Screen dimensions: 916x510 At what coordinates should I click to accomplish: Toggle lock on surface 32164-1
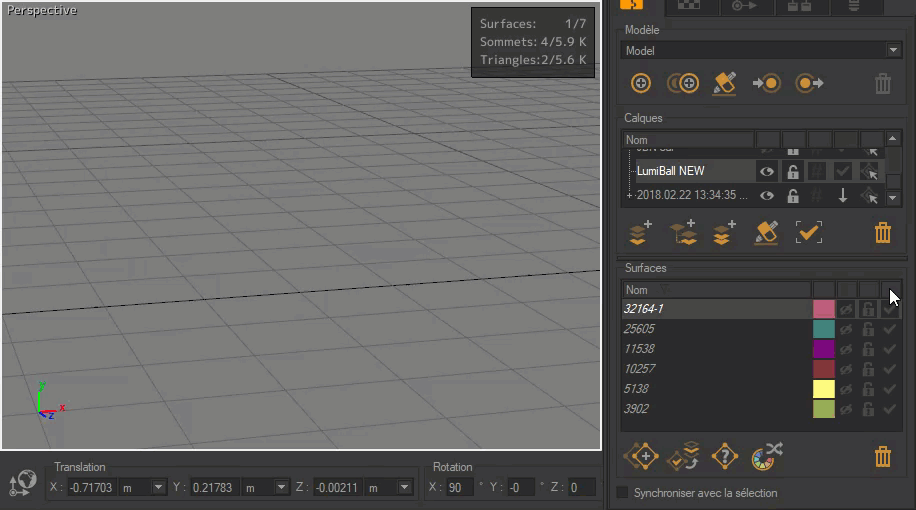(868, 309)
